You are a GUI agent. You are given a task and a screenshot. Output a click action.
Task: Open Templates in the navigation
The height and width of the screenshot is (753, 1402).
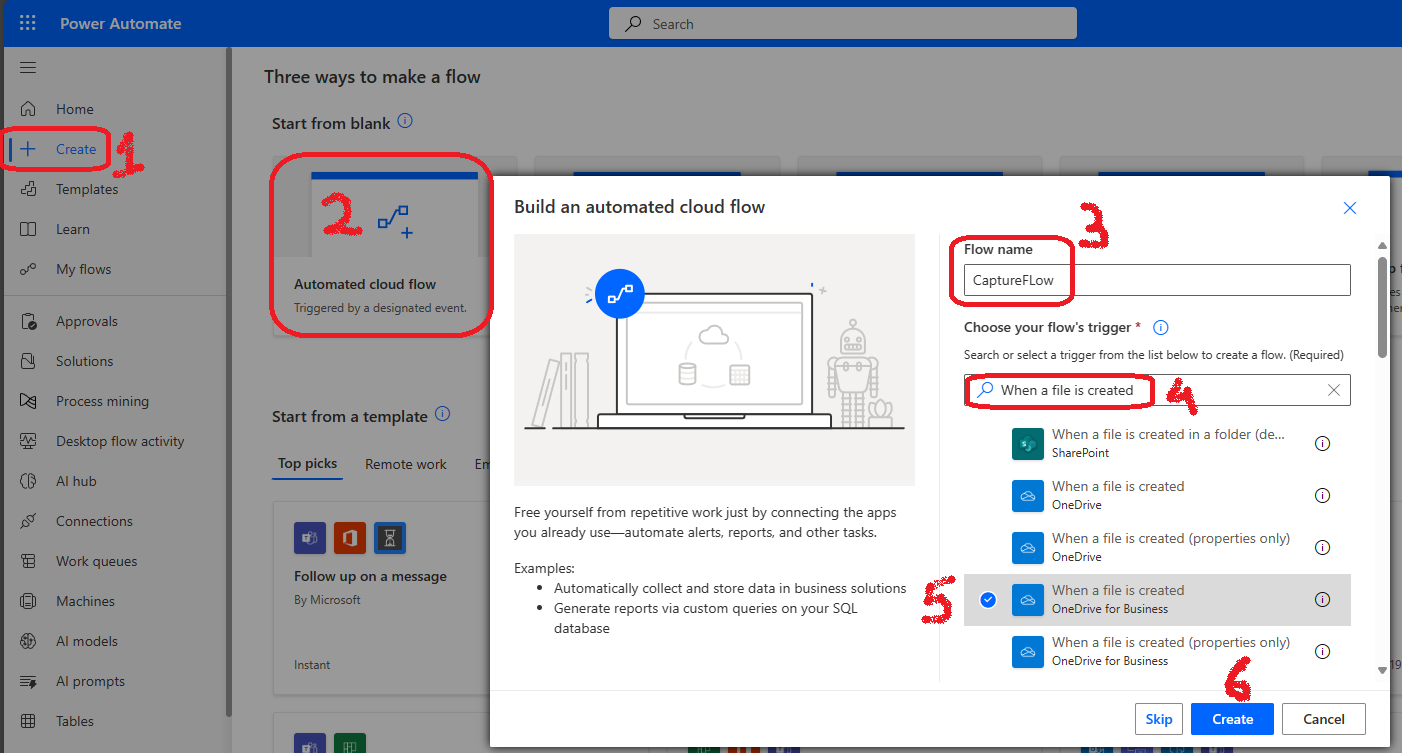(87, 189)
